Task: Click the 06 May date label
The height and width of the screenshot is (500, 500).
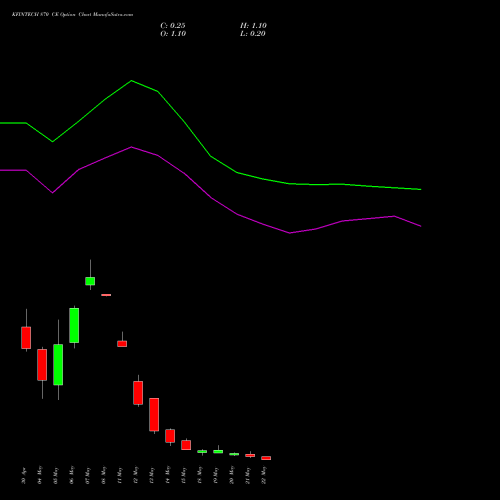Action: pos(72,475)
